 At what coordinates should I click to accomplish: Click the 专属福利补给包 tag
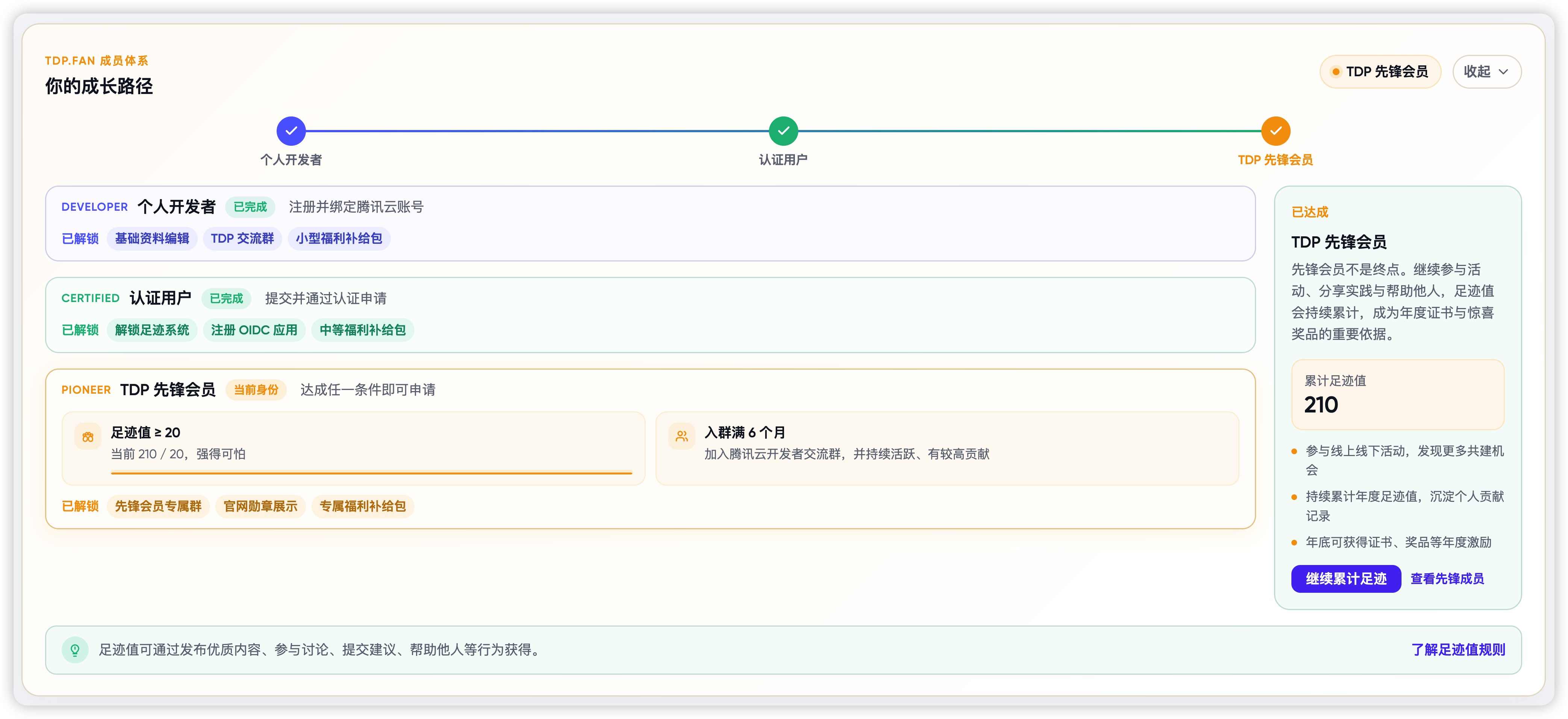[363, 506]
